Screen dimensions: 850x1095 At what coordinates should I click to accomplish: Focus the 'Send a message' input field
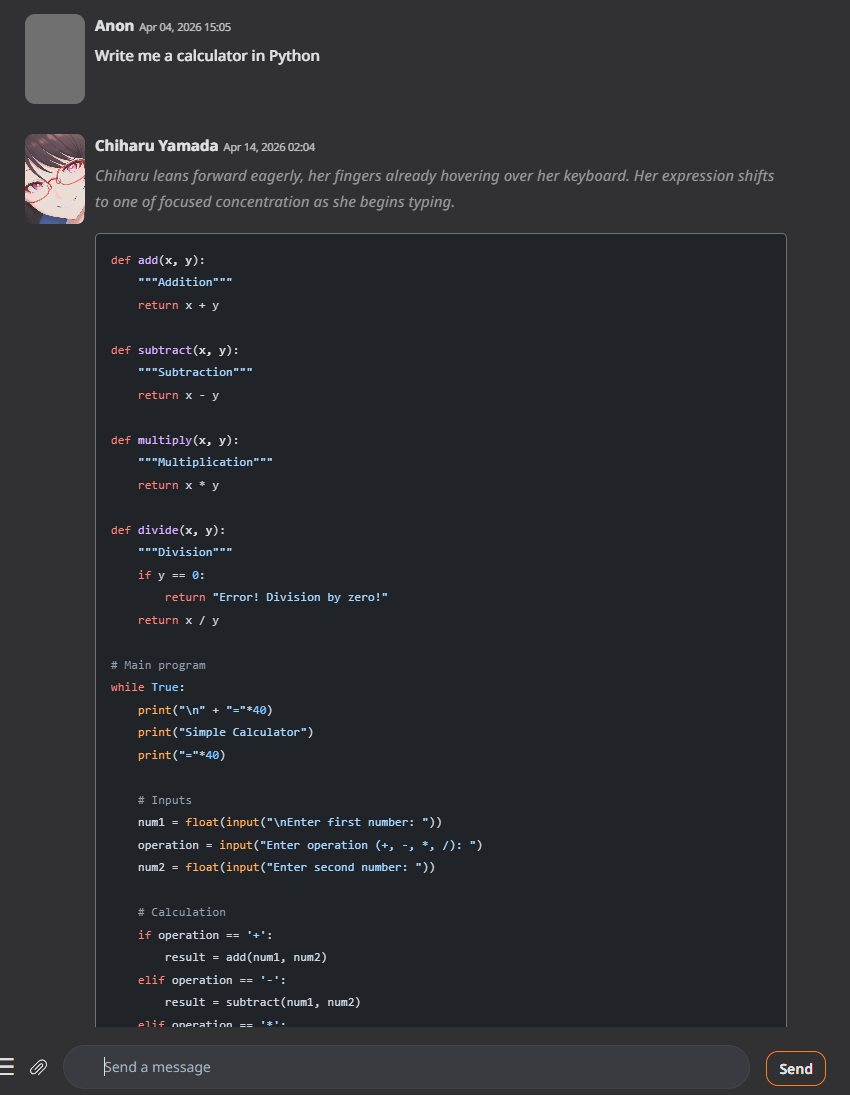tap(406, 1067)
